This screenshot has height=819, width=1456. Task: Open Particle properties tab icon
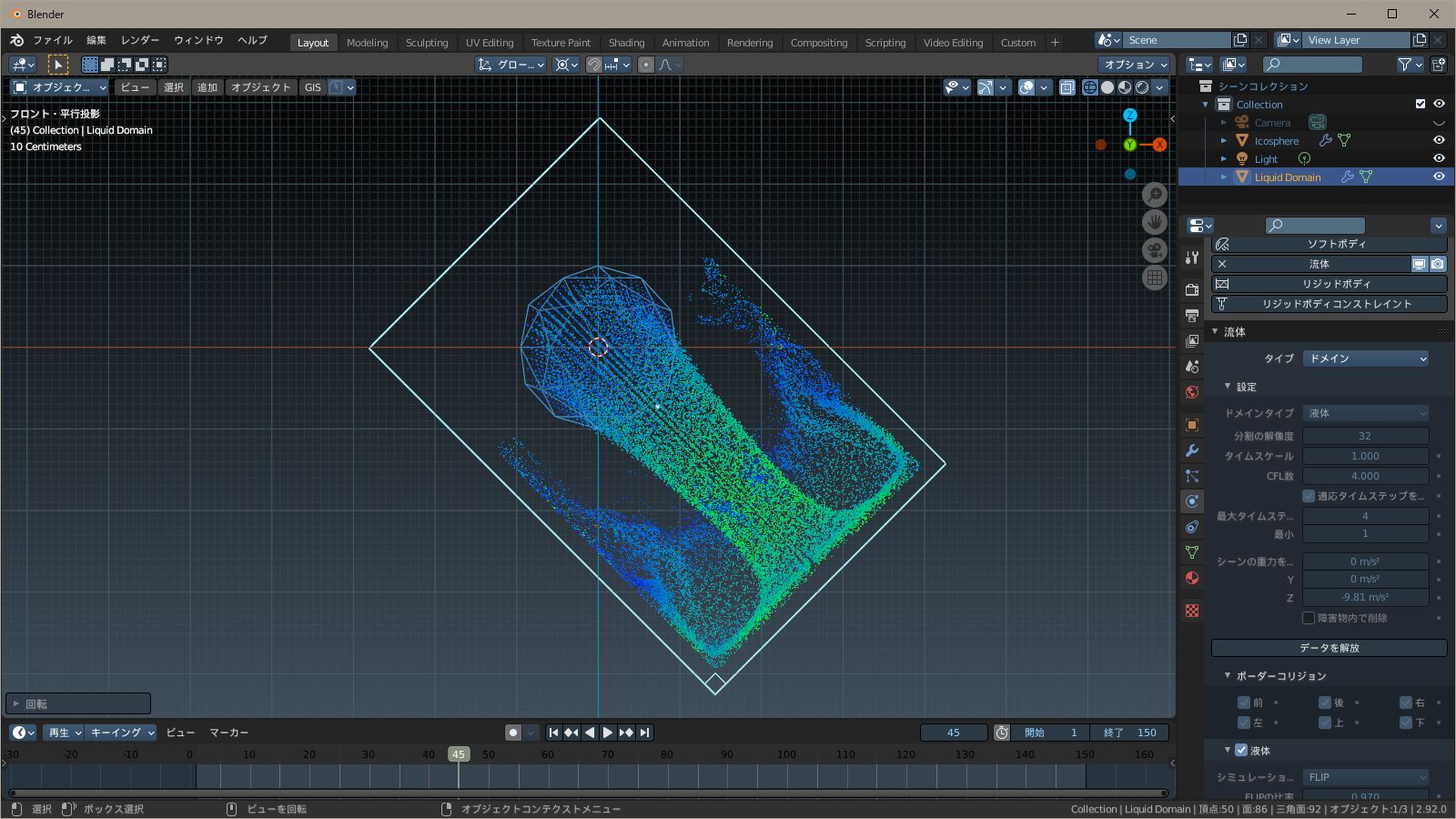[x=1192, y=476]
